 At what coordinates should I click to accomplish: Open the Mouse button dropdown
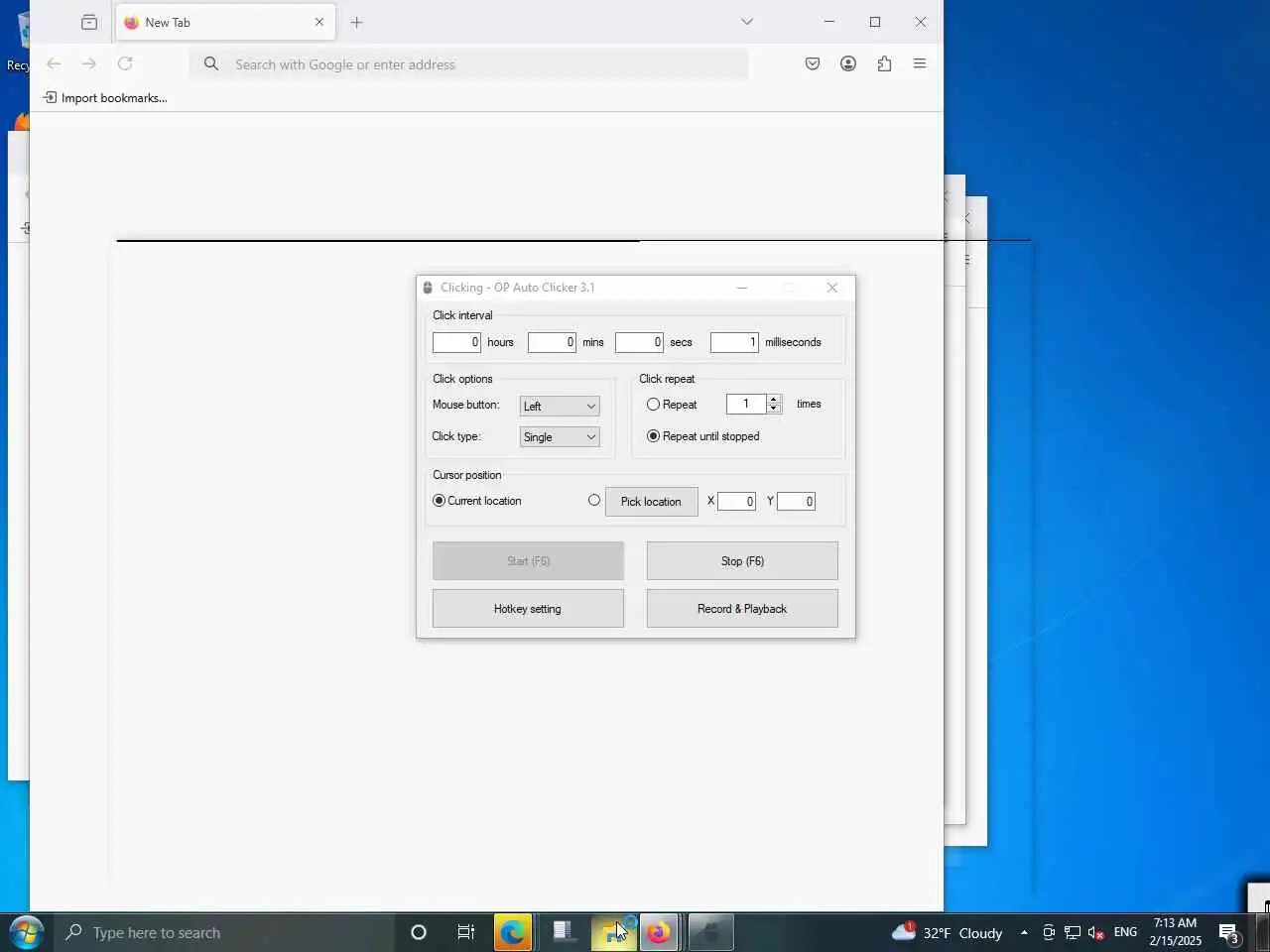click(560, 406)
